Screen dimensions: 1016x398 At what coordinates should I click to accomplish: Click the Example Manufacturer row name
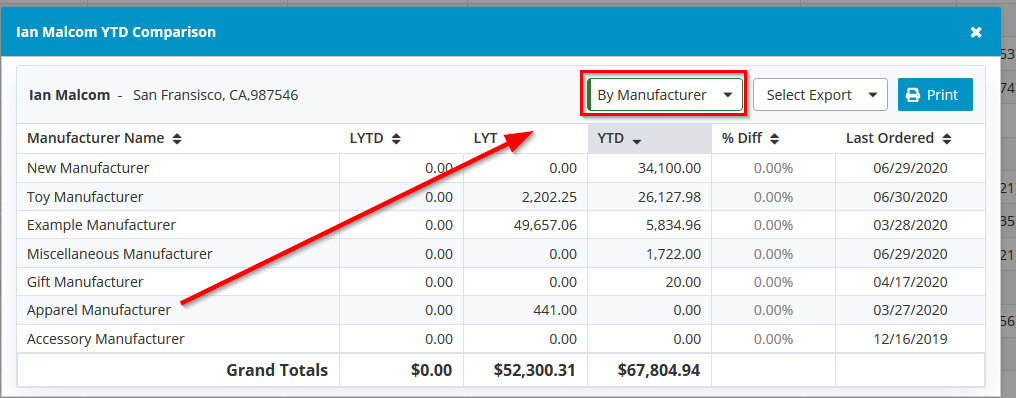click(x=101, y=226)
